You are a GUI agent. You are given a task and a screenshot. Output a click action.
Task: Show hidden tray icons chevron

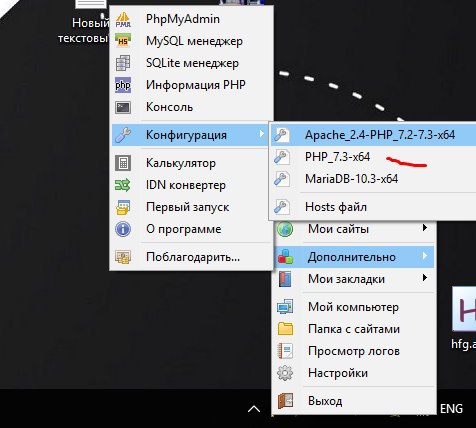254,409
